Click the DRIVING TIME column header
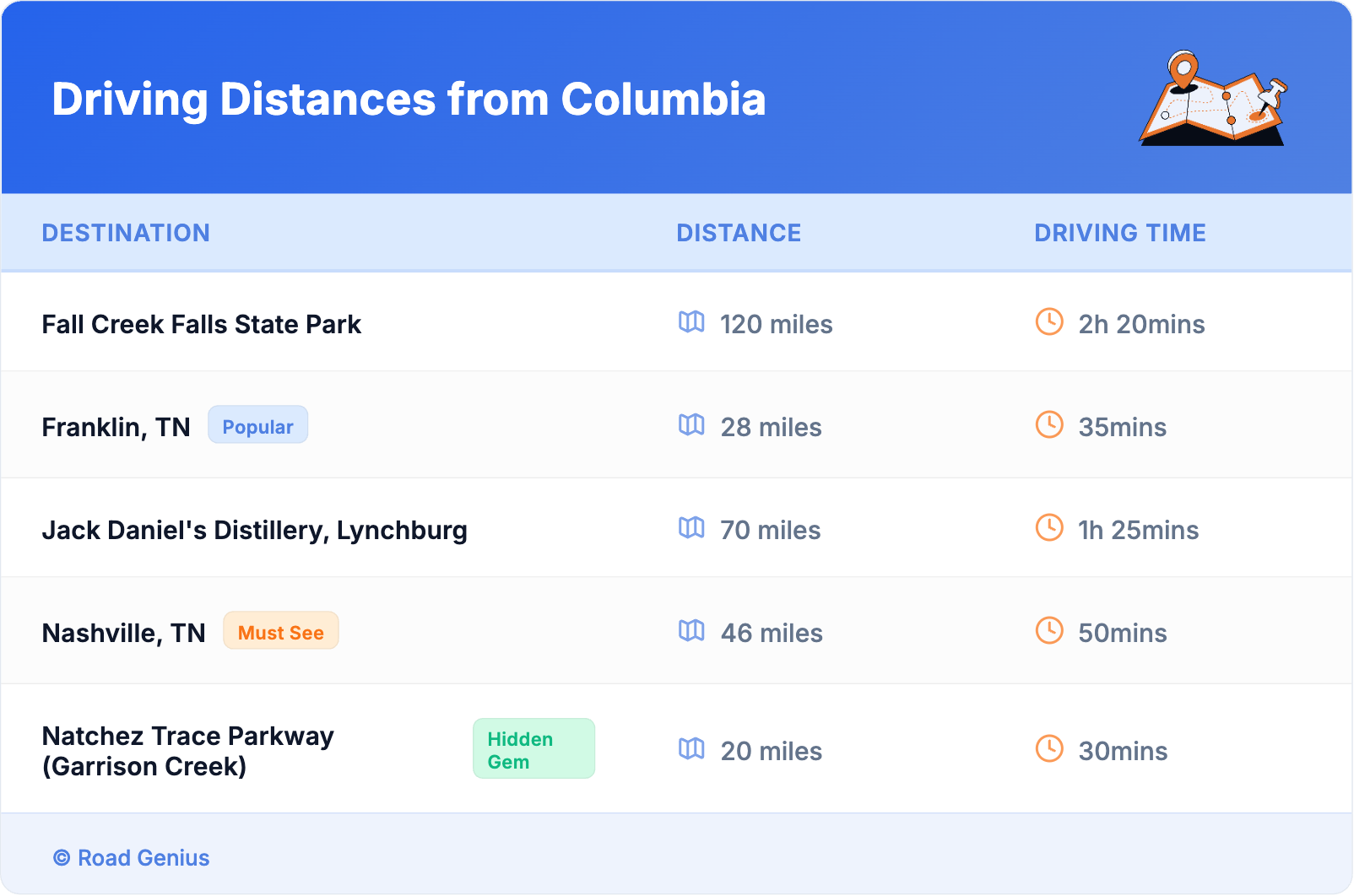Image resolution: width=1354 pixels, height=896 pixels. 1119,233
